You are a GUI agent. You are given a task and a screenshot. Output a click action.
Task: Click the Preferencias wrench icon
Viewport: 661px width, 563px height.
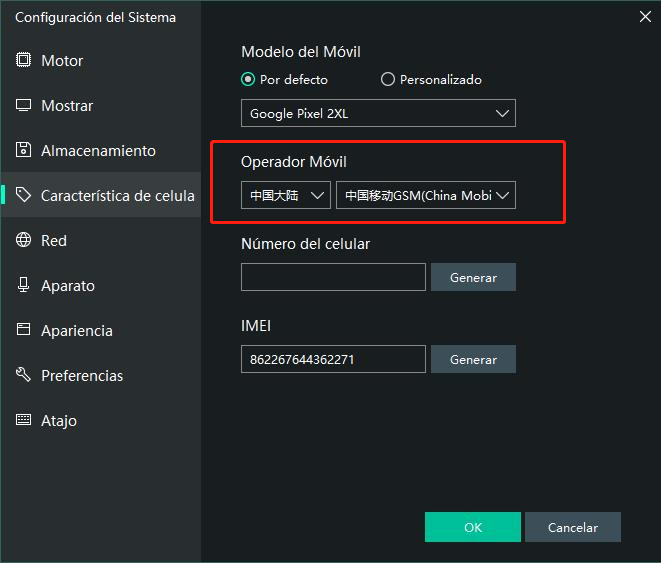(23, 375)
